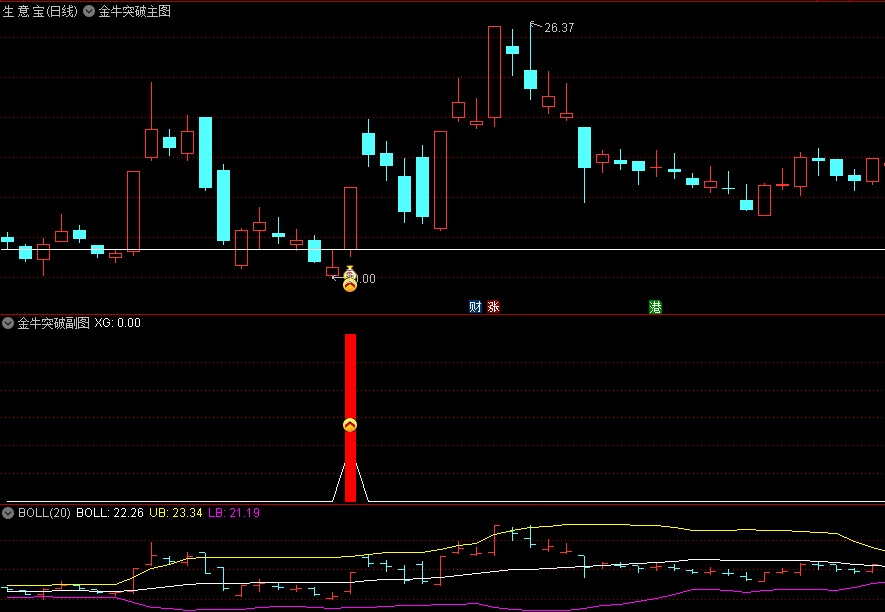
Task: Click the 金牛突破主图 indicator name
Action: click(x=134, y=11)
